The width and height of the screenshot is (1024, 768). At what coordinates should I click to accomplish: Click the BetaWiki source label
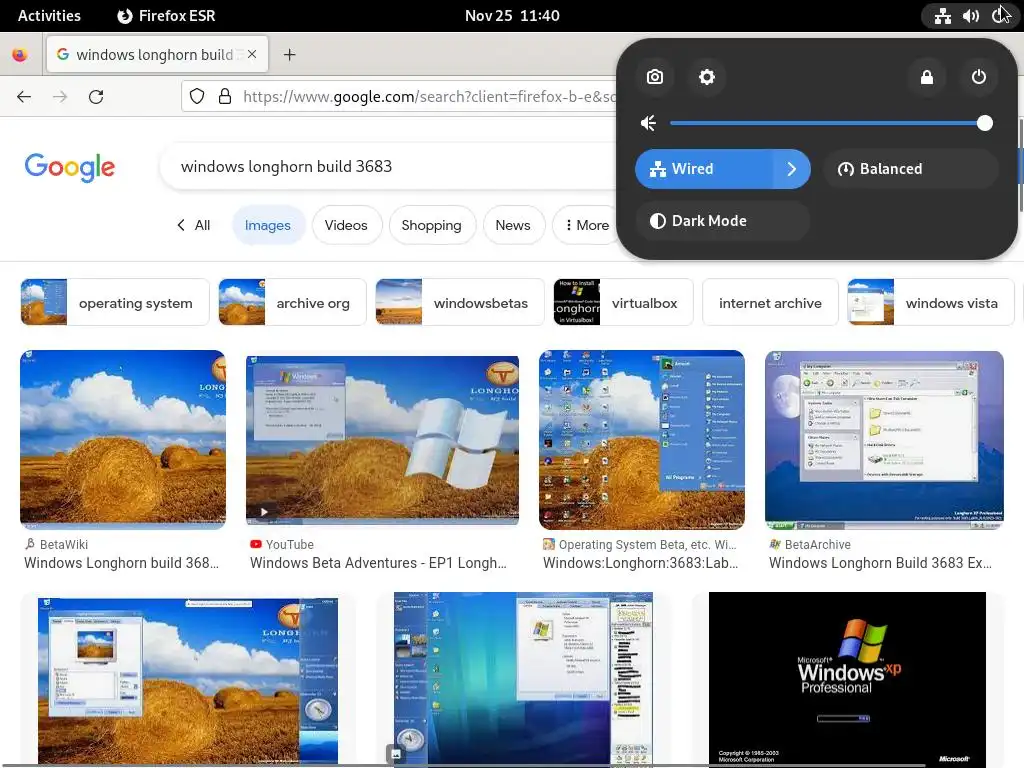(x=63, y=544)
